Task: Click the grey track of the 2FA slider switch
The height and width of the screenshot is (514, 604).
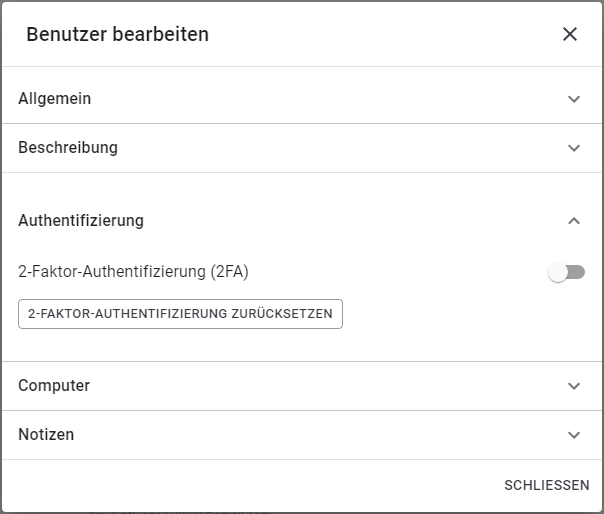Action: pyautogui.click(x=577, y=272)
